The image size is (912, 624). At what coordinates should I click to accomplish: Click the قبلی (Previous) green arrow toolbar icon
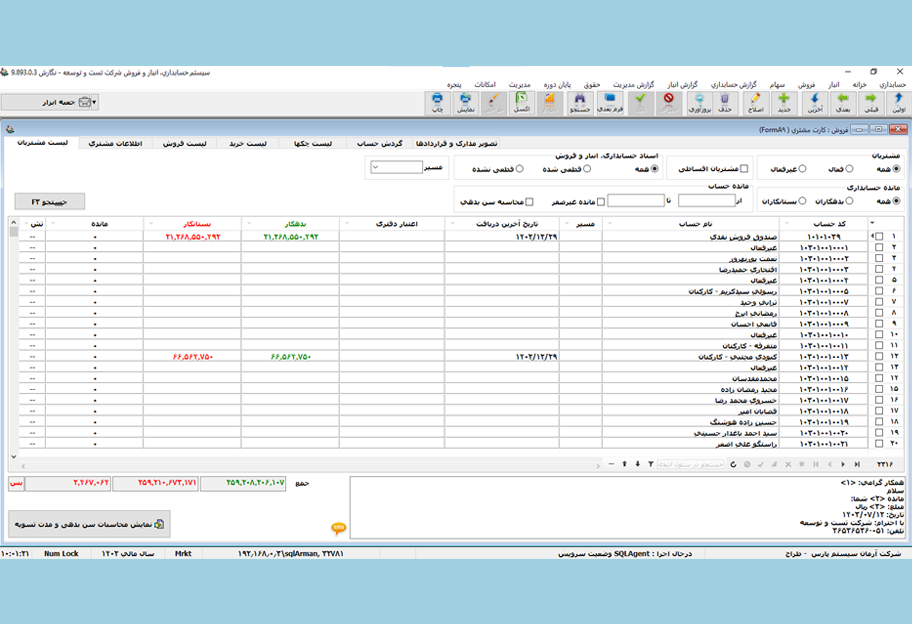871,103
